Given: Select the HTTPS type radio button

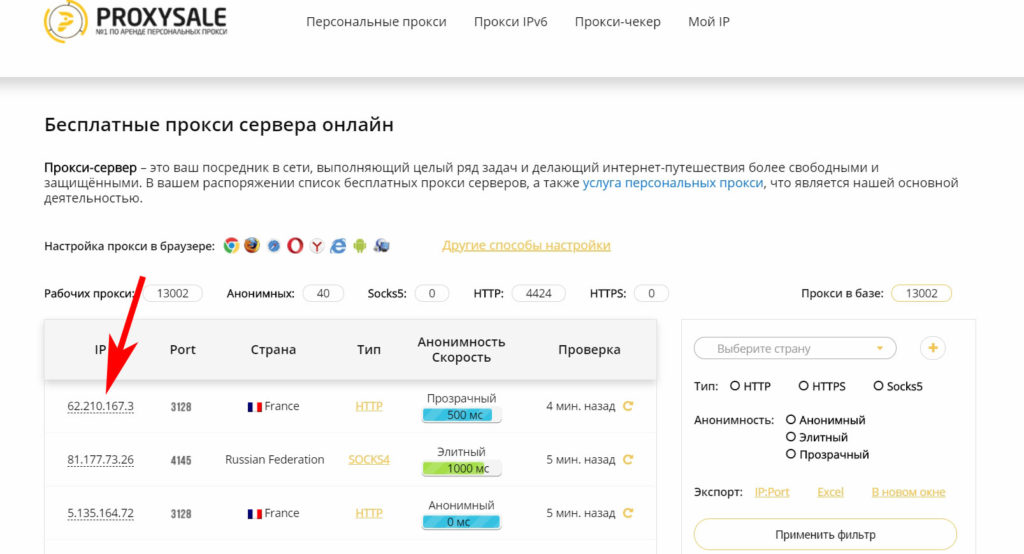Looking at the screenshot, I should pyautogui.click(x=804, y=386).
